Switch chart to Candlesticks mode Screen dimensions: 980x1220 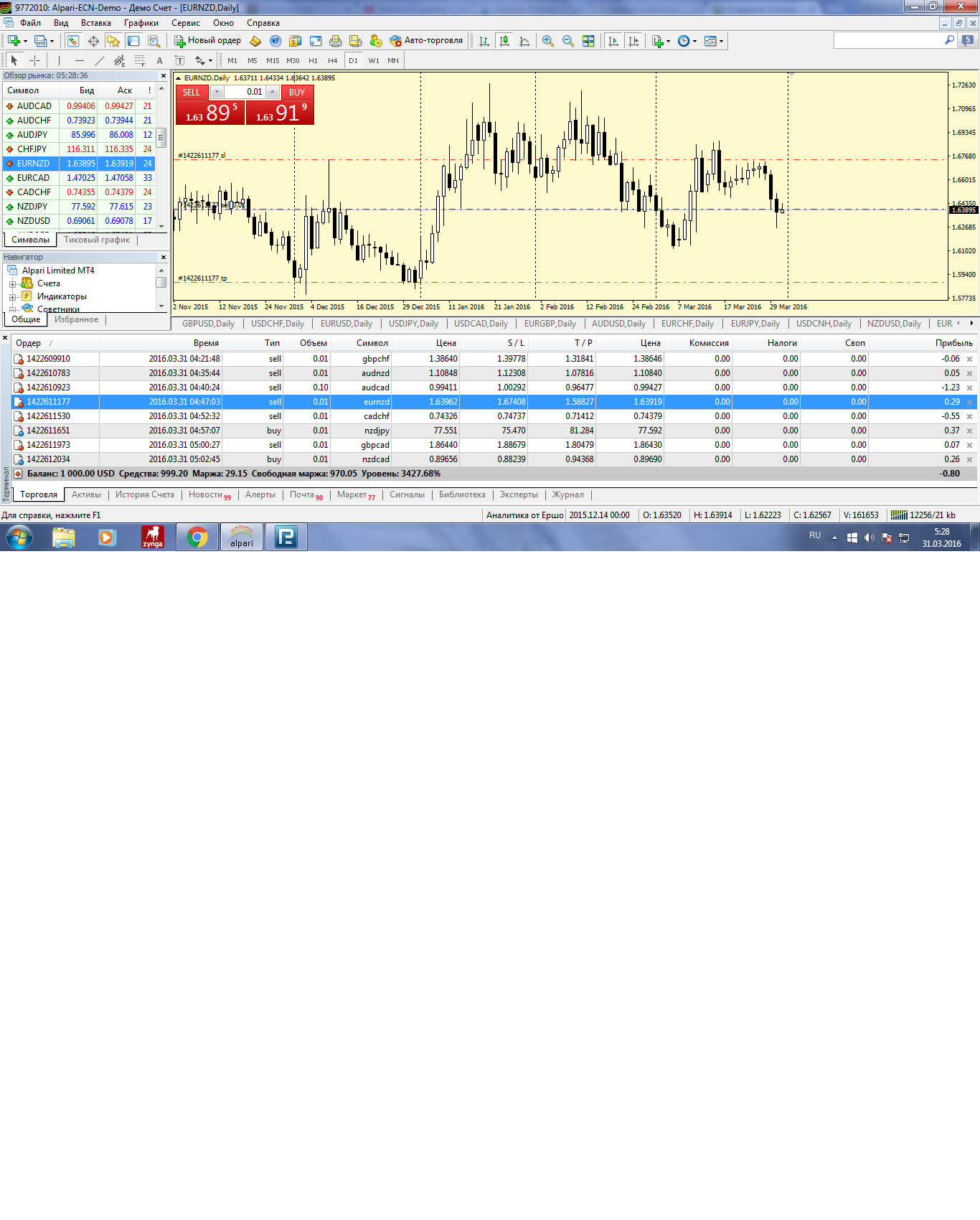click(504, 41)
